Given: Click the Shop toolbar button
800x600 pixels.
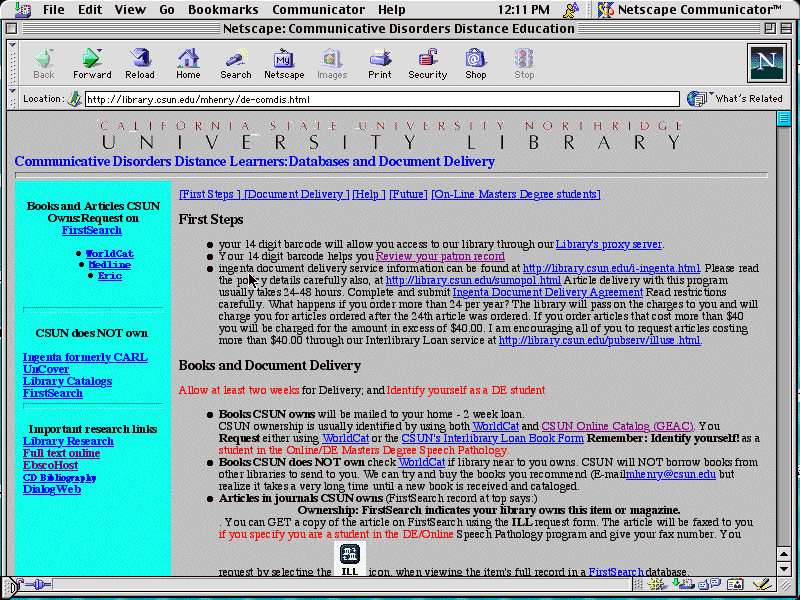Looking at the screenshot, I should point(475,64).
